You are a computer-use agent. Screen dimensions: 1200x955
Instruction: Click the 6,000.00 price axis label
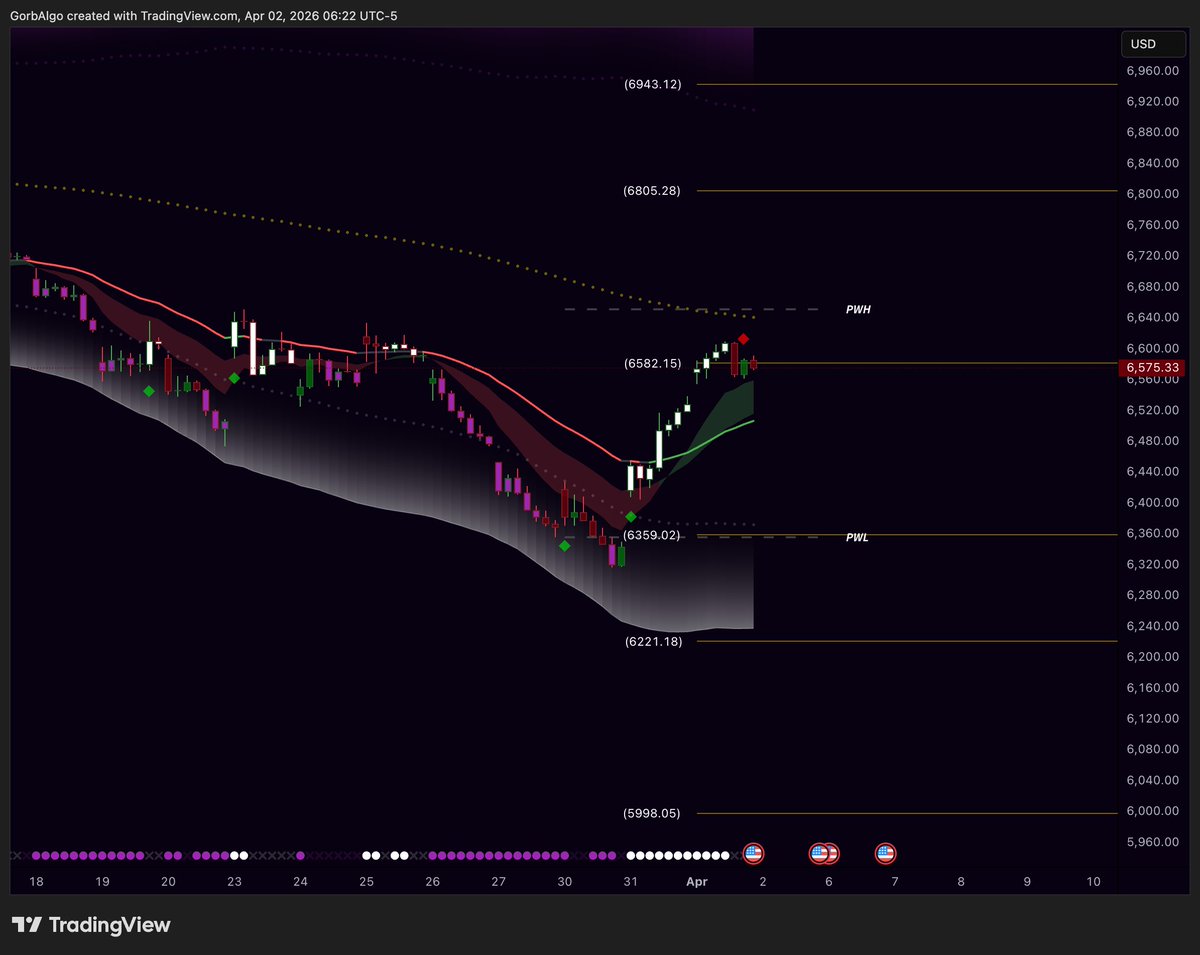[1153, 811]
